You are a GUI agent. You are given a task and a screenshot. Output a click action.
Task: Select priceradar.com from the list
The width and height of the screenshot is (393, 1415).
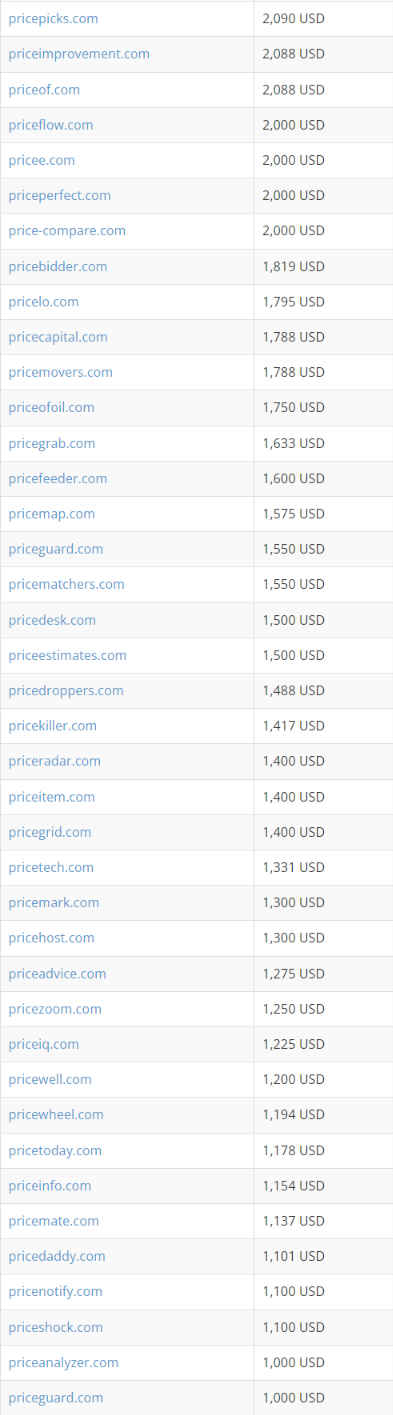(55, 761)
